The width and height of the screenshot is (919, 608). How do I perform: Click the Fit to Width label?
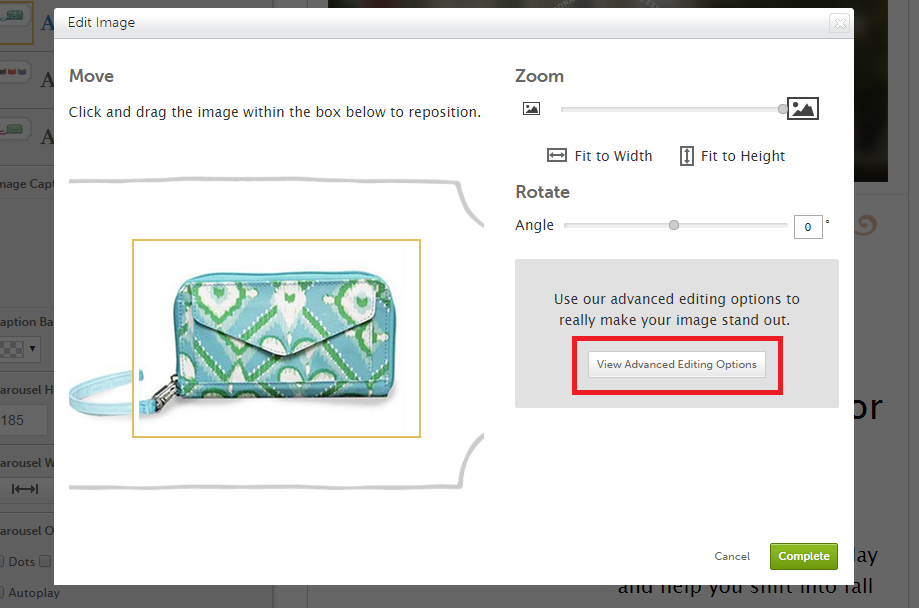coord(613,156)
